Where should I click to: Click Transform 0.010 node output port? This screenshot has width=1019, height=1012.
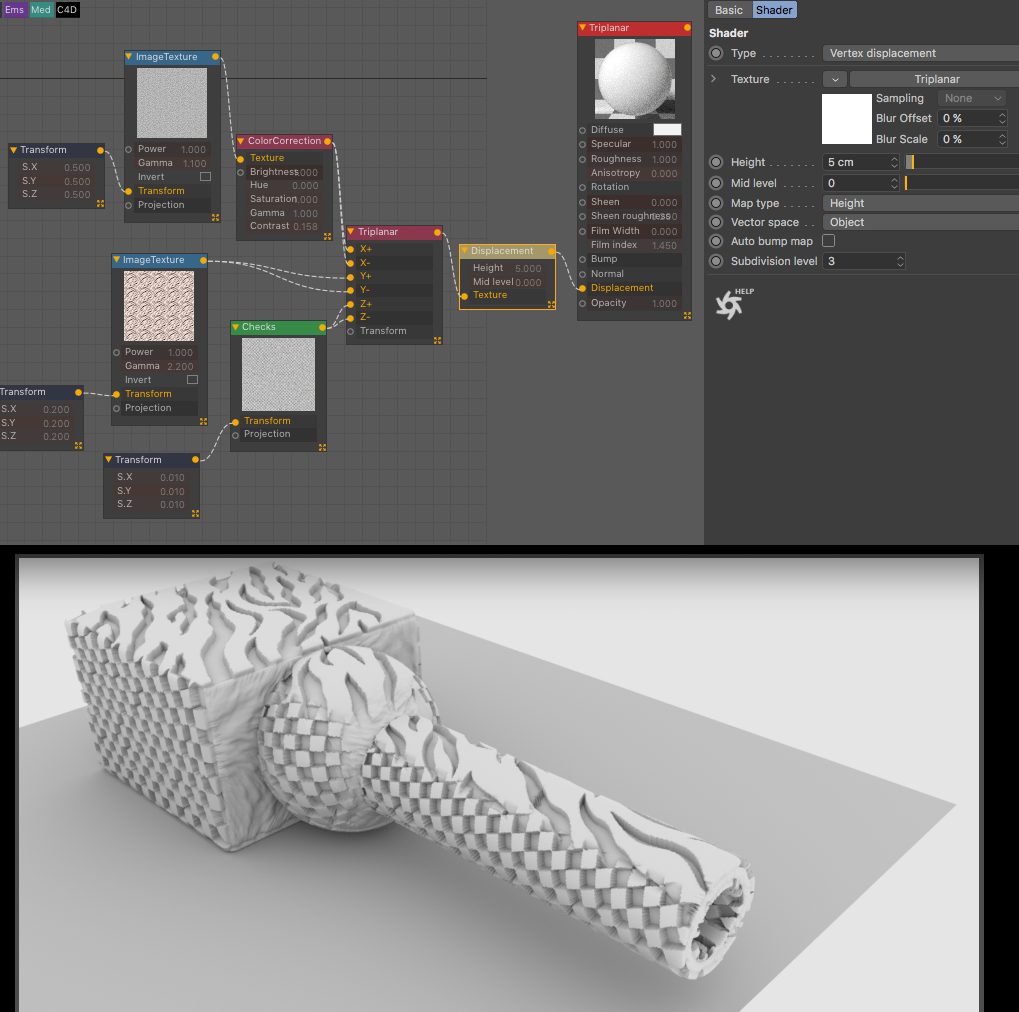point(195,460)
